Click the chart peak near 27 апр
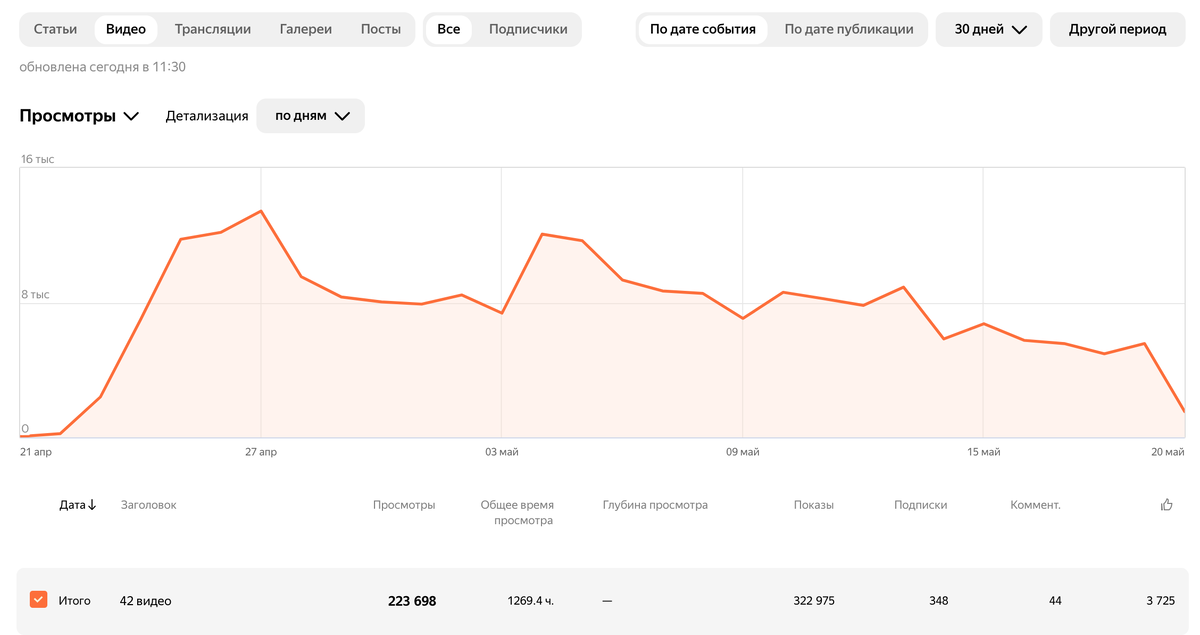The width and height of the screenshot is (1200, 635). 261,211
